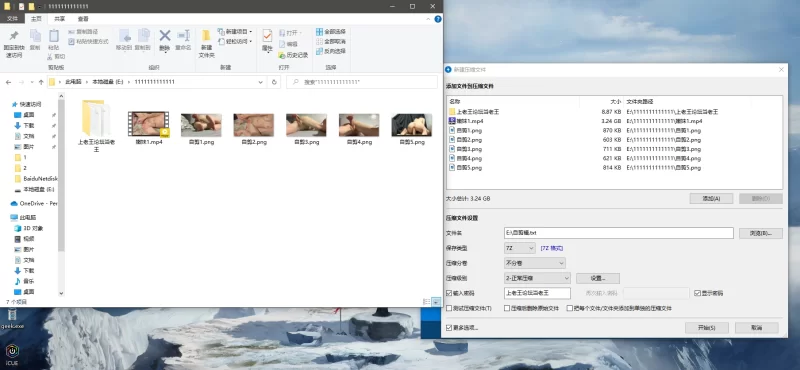Enable the 压缩后删除原始文件 checkbox
Screen dimensions: 800x370
[x=507, y=308]
